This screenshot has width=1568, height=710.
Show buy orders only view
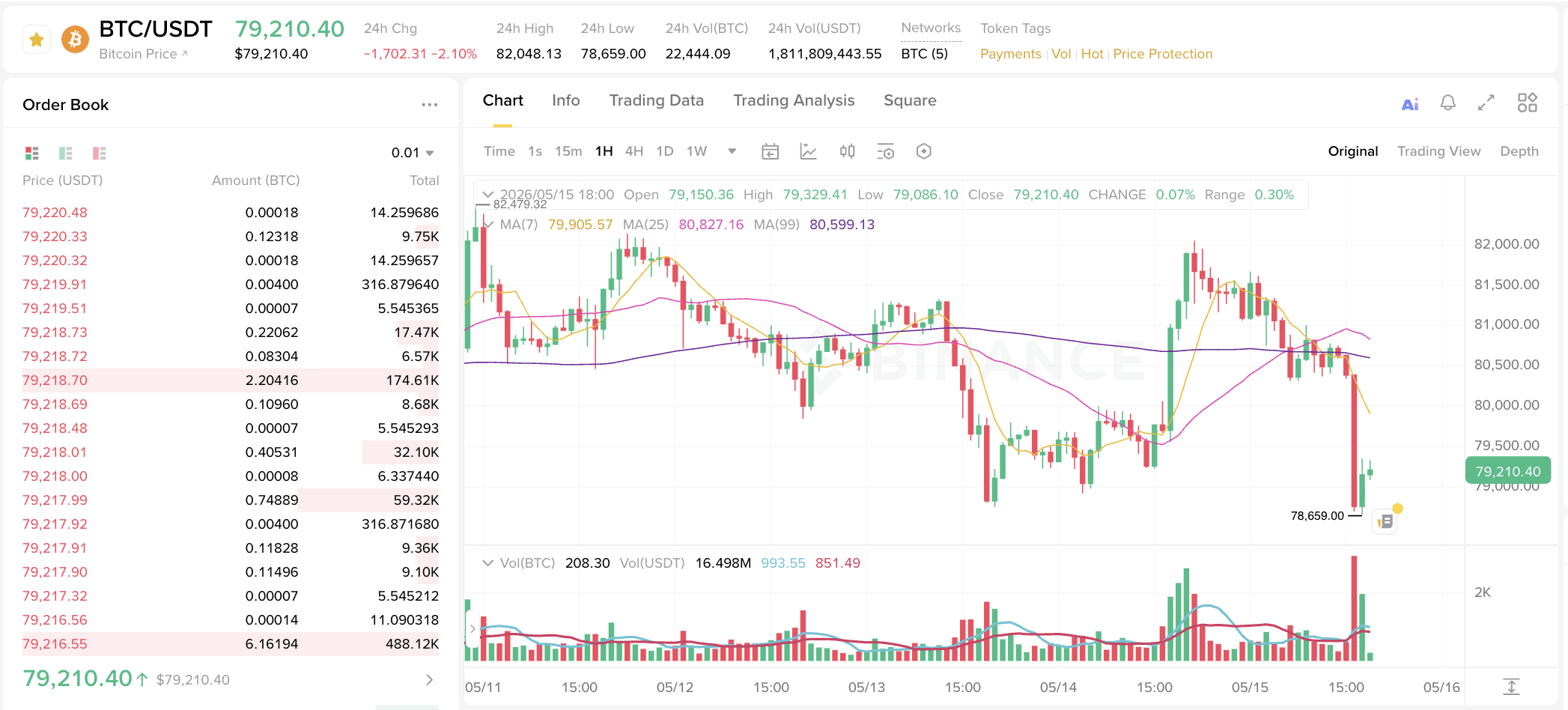pyautogui.click(x=66, y=153)
